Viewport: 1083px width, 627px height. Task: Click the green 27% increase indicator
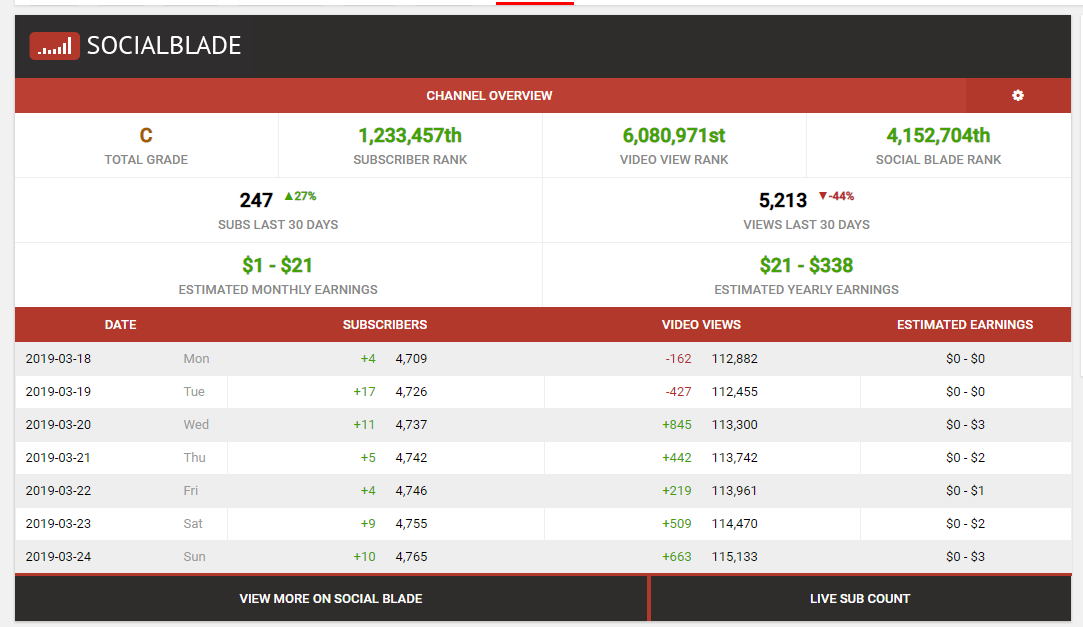pyautogui.click(x=300, y=196)
